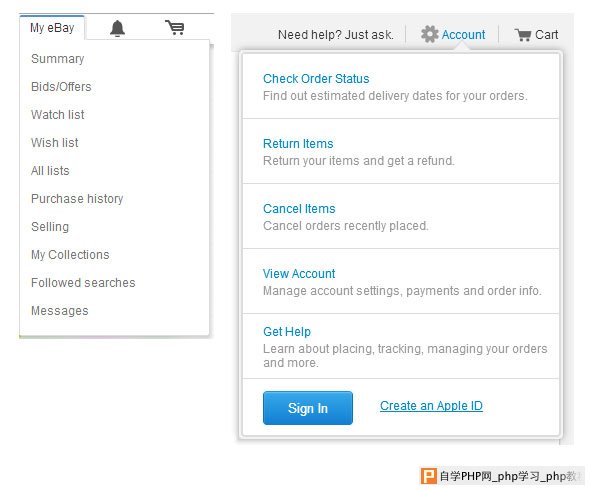Open Summary in My eBay menu
The image size is (590, 490).
tap(58, 59)
